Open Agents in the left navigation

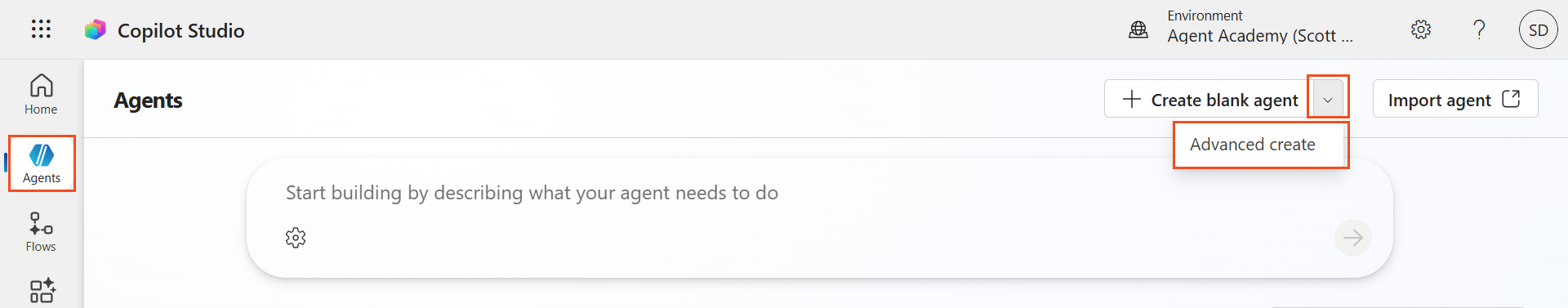tap(42, 163)
